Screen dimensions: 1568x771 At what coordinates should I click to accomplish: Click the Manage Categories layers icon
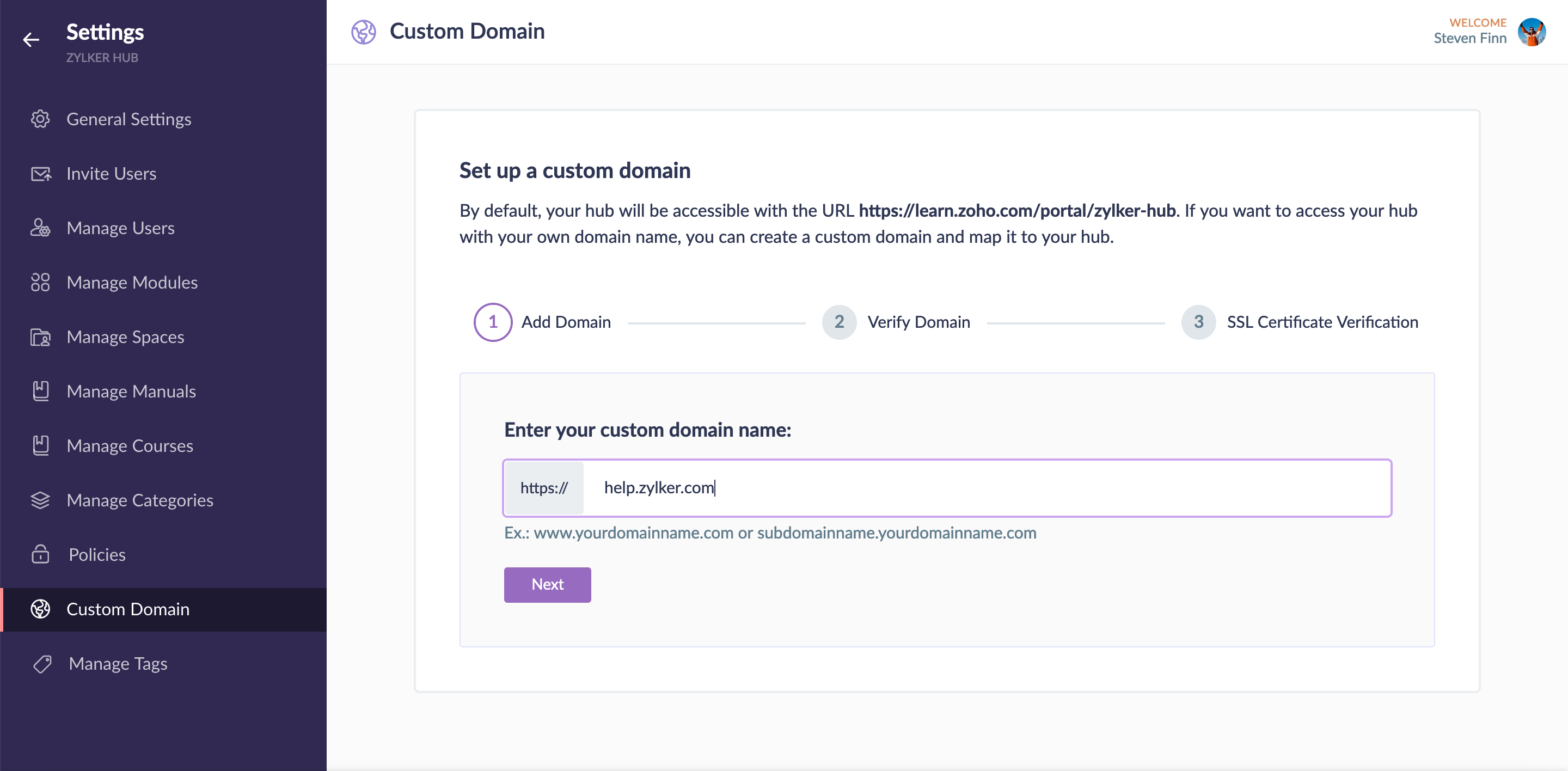coord(40,500)
